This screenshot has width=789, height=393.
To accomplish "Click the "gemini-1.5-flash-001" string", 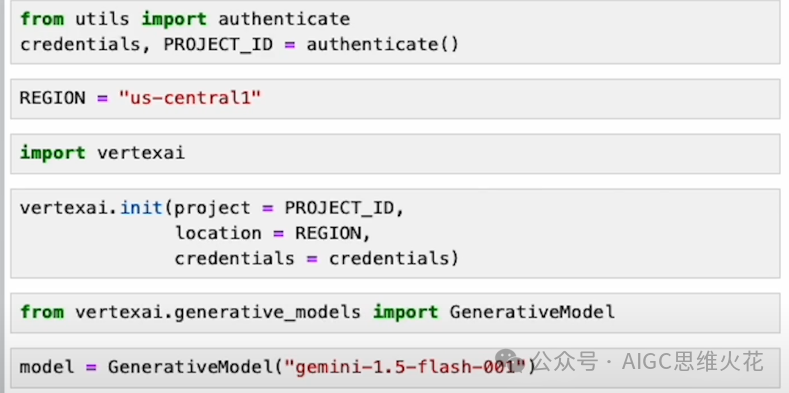I will tap(405, 367).
